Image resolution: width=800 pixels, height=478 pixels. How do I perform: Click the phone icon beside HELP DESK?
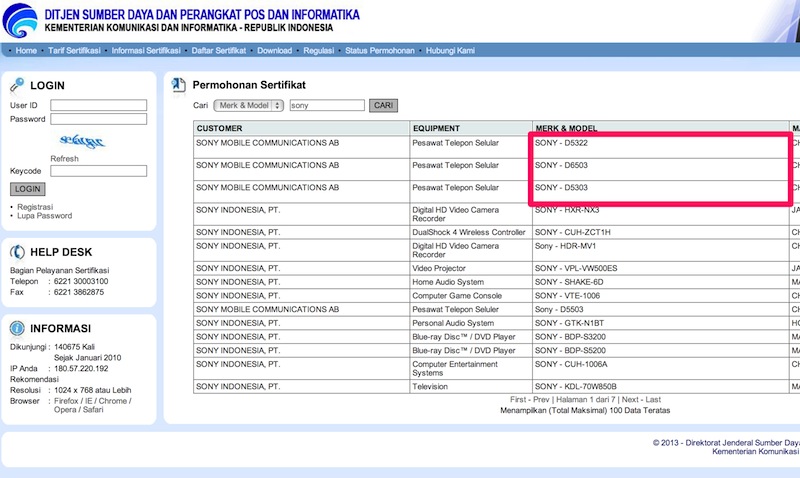(17, 252)
